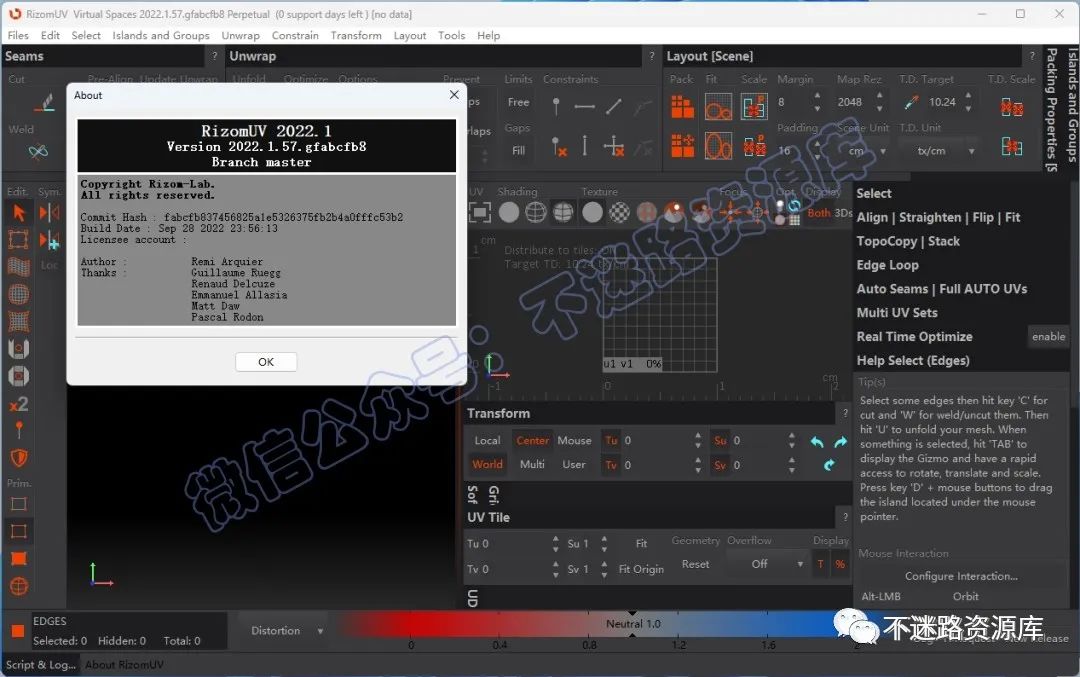Toggle the symmetry mirror icon under Sym.
The height and width of the screenshot is (677, 1080).
point(49,213)
